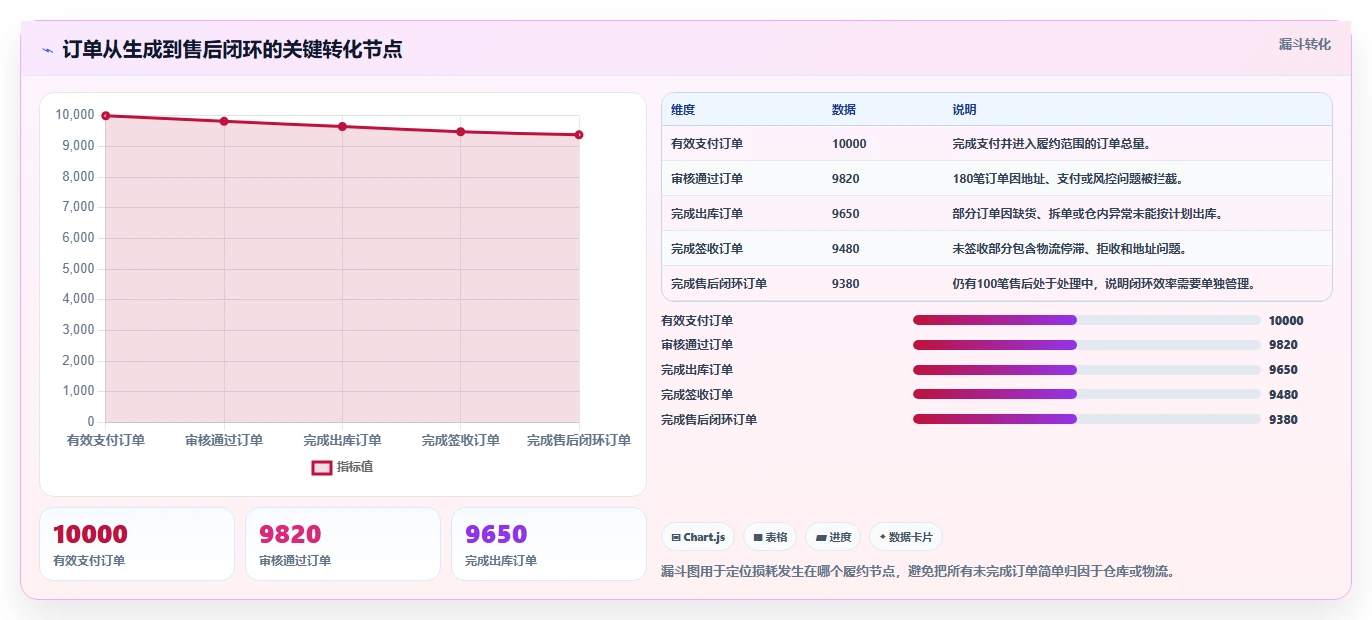This screenshot has width=1372, height=620.
Task: Click the 9380 value in table
Action: (x=845, y=284)
